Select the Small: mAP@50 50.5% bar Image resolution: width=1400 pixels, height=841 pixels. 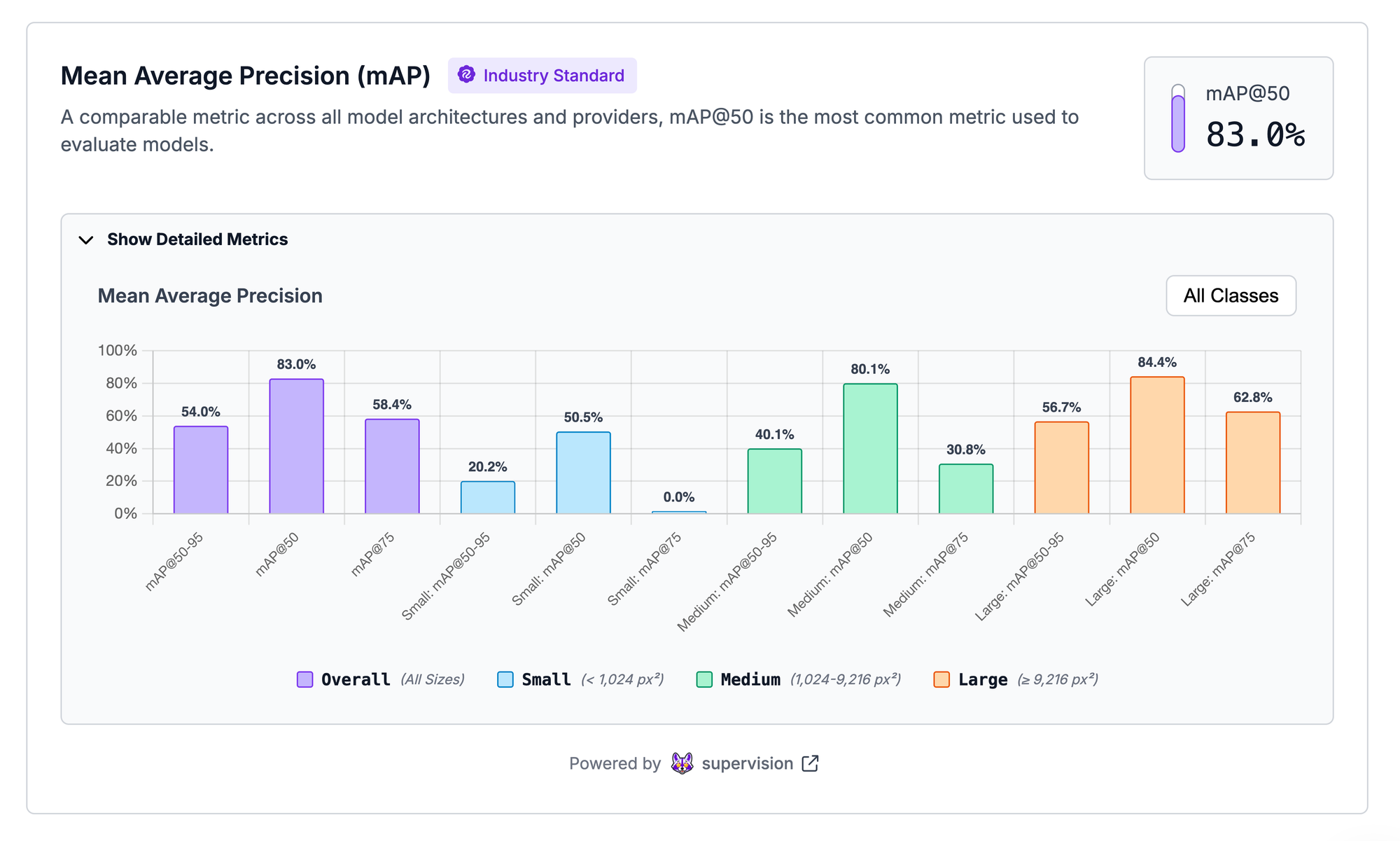click(x=583, y=473)
